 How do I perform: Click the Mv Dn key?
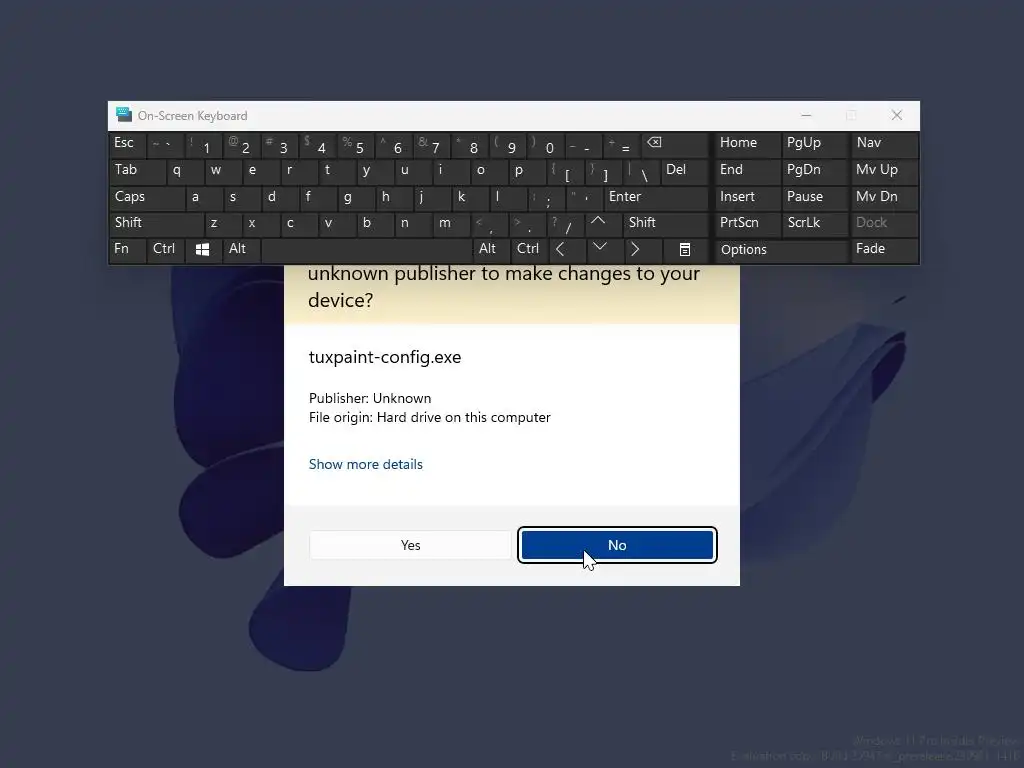point(884,197)
